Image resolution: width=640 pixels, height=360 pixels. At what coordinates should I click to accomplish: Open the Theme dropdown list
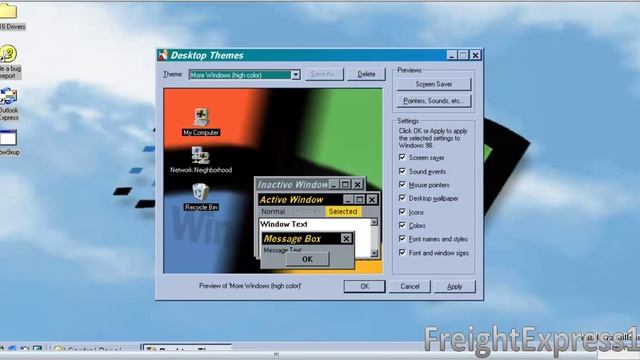(244, 75)
